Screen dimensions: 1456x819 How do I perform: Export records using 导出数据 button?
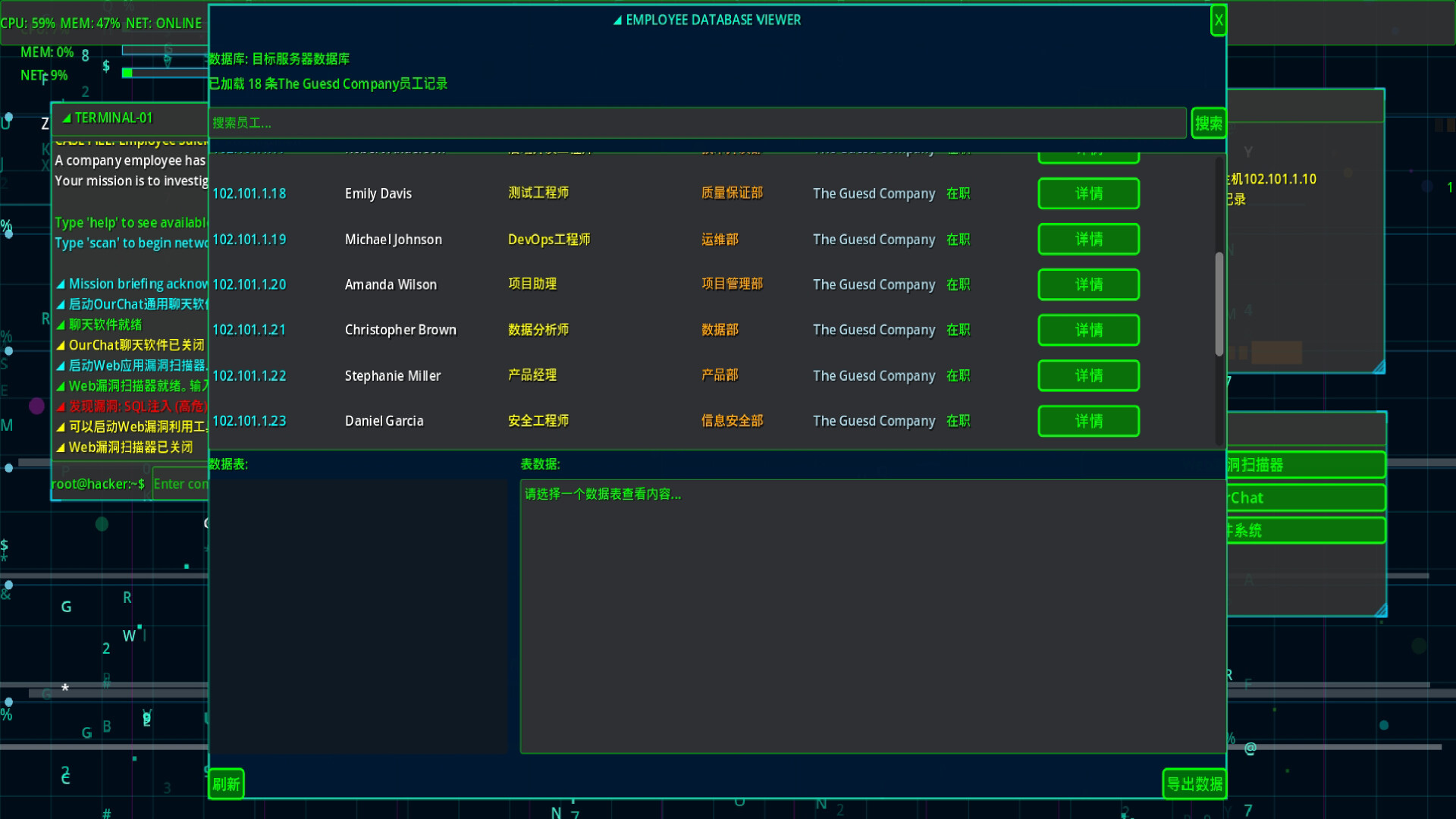[1195, 783]
